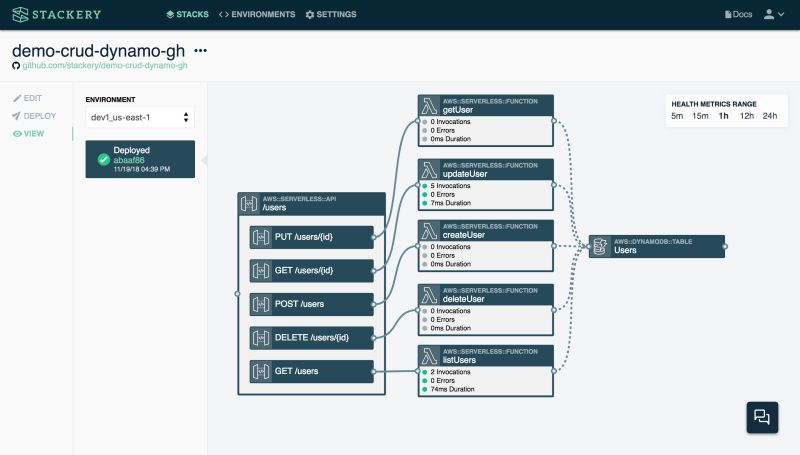Image resolution: width=800 pixels, height=455 pixels.
Task: Open the Stacks tab
Action: pyautogui.click(x=187, y=14)
